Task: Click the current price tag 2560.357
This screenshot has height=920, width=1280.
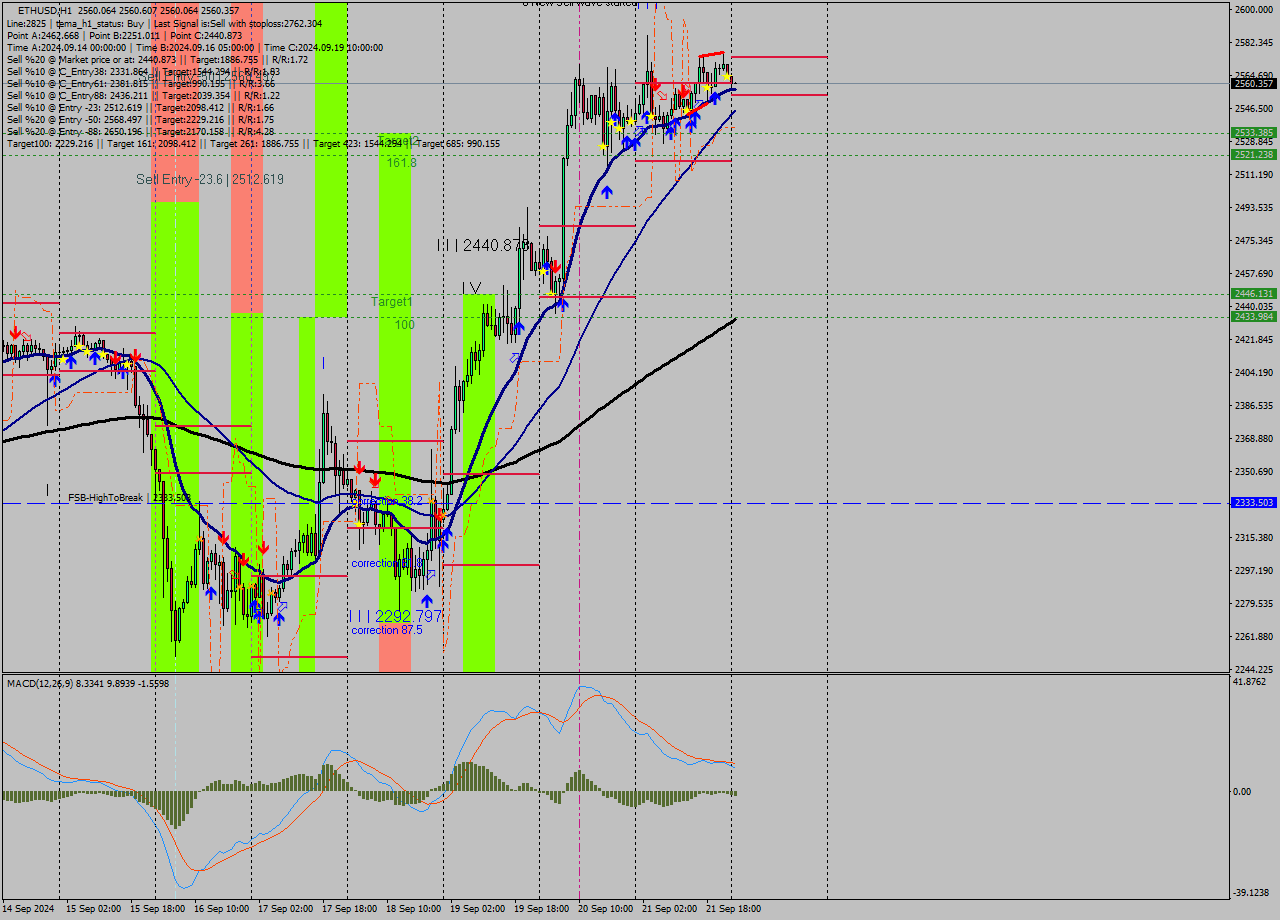Action: click(1254, 83)
